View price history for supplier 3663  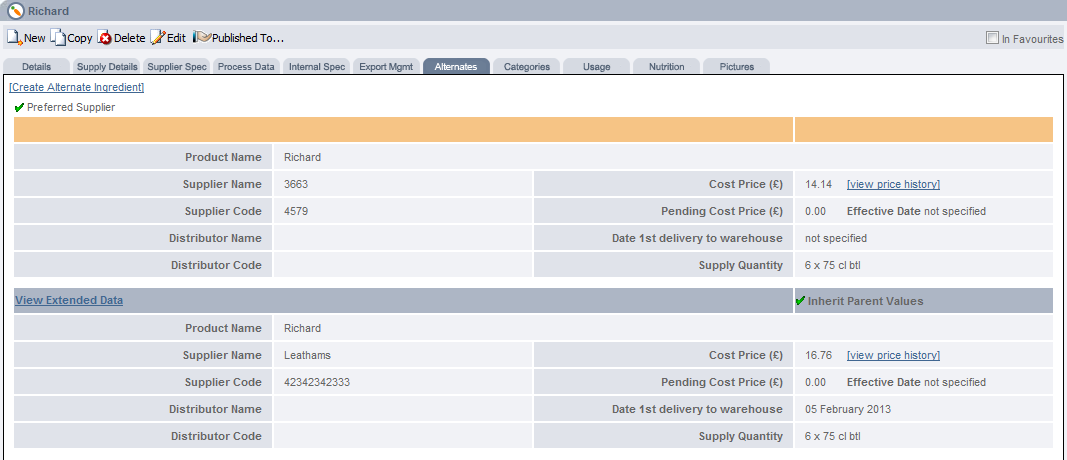[893, 184]
